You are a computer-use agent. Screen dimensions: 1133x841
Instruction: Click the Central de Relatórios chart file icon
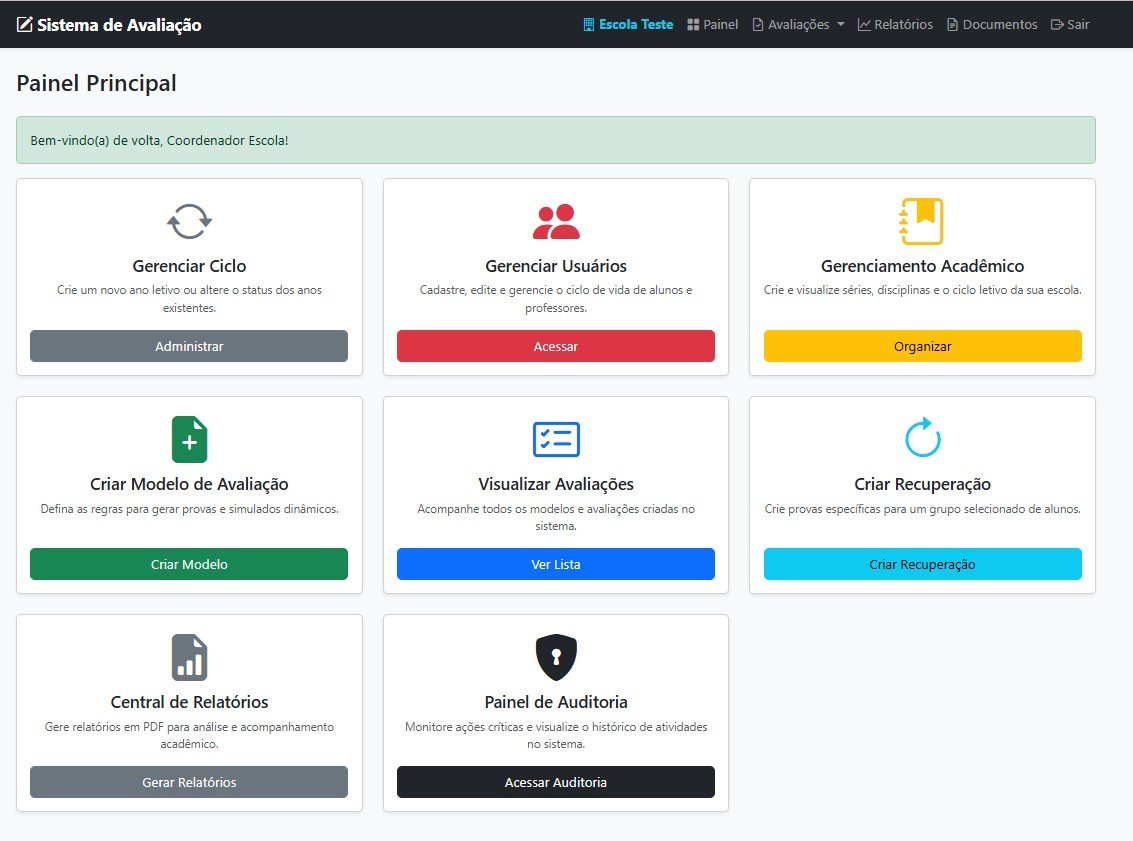[189, 657]
